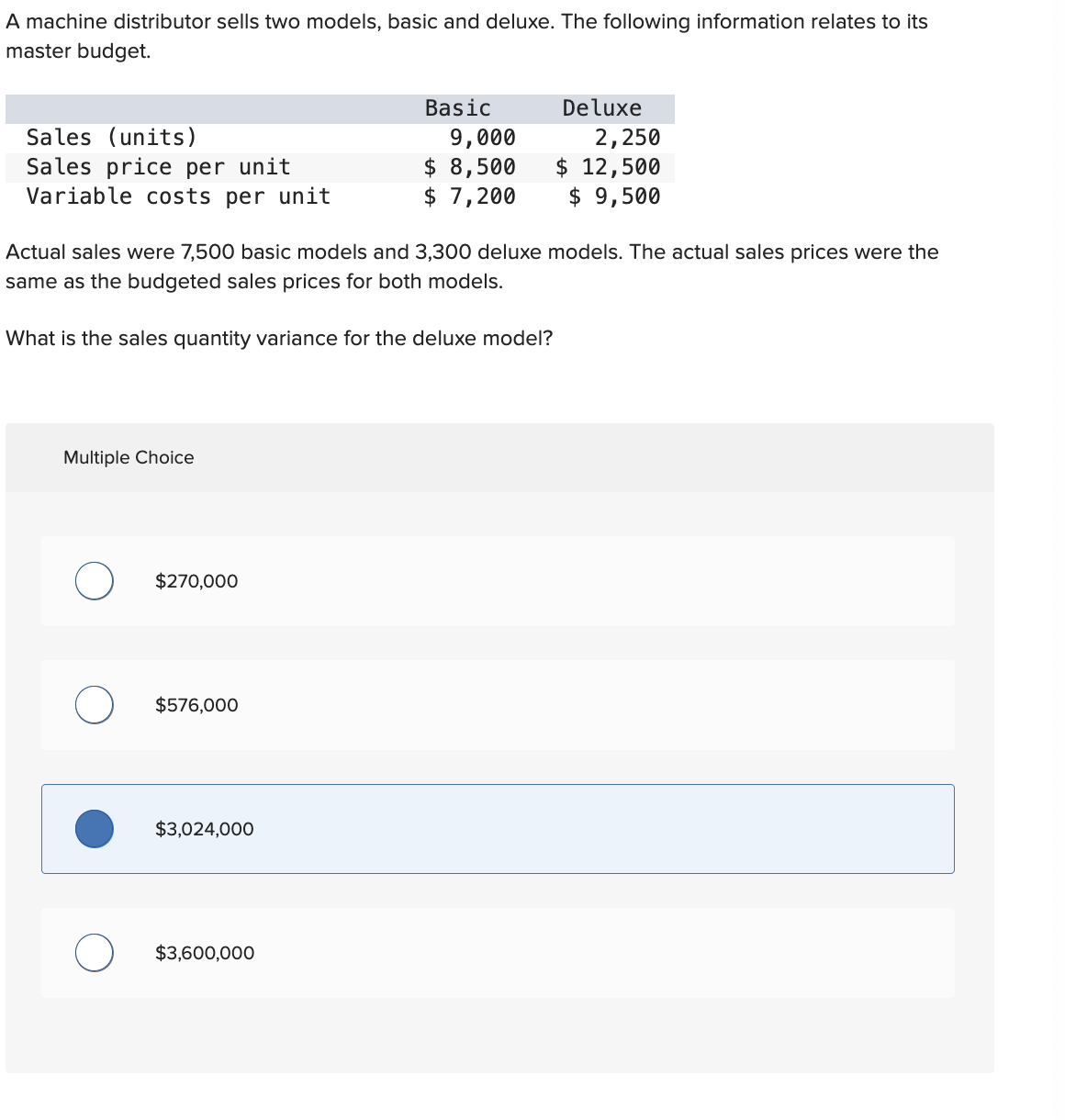Click the Sales (units) row label
Viewport: 1065px width, 1120px height.
click(x=112, y=138)
